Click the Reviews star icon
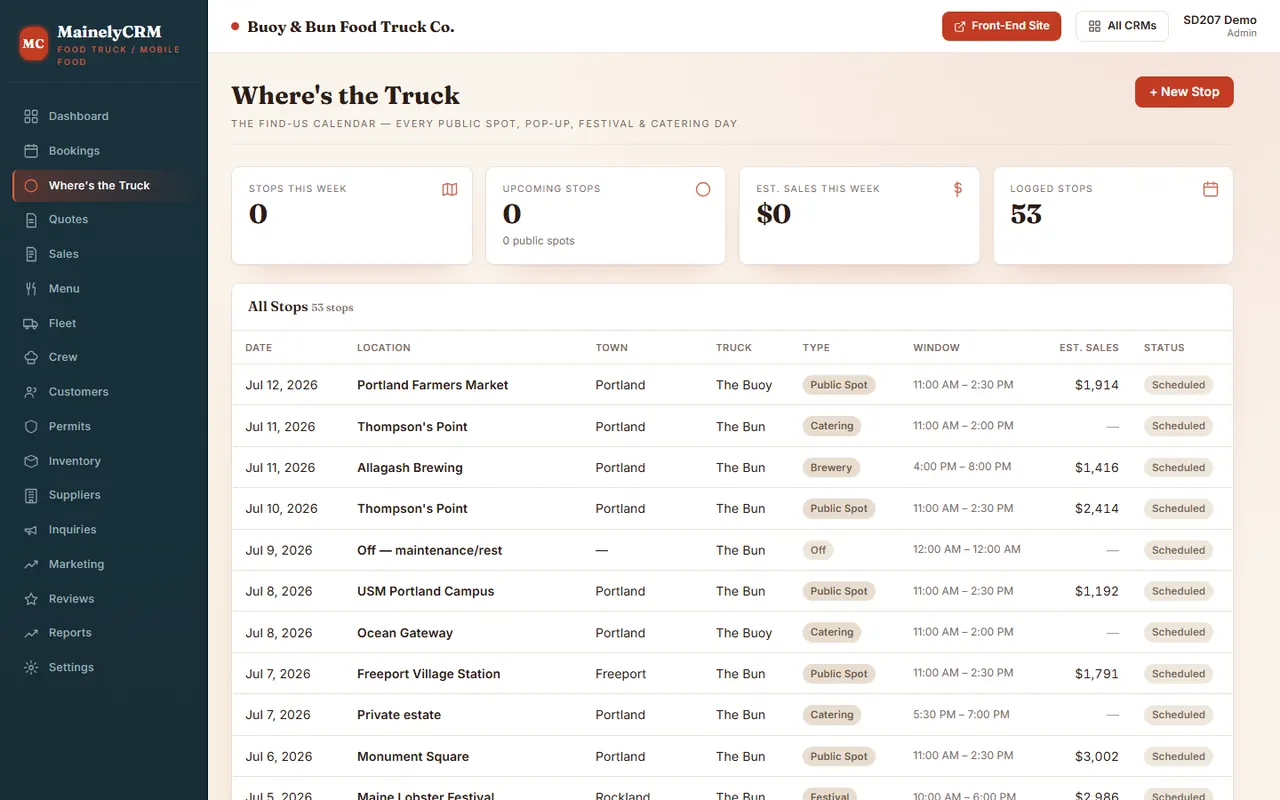 (x=31, y=599)
